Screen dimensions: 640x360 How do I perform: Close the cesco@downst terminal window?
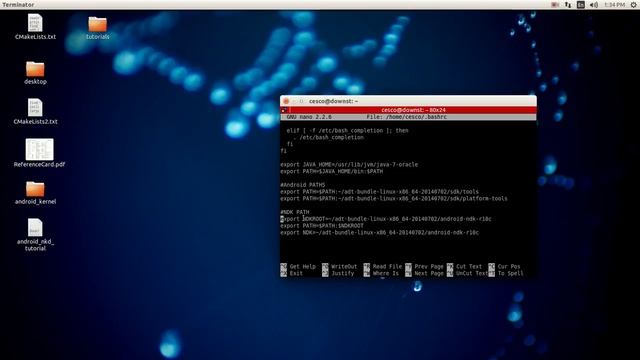[x=286, y=101]
